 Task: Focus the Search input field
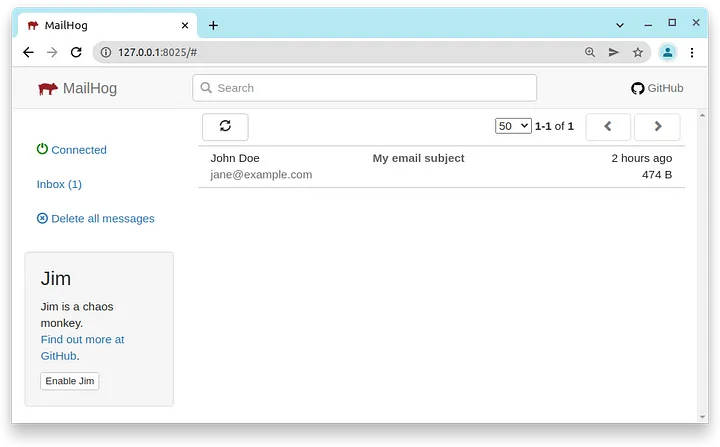[x=365, y=88]
